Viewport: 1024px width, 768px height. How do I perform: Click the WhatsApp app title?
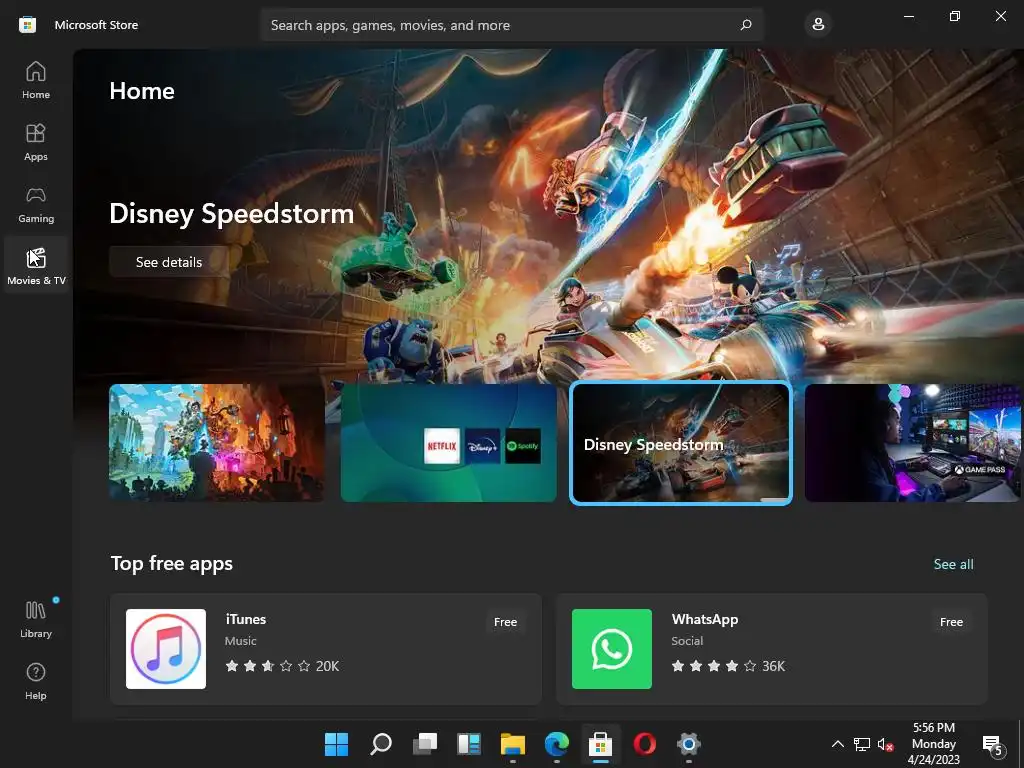click(x=705, y=619)
